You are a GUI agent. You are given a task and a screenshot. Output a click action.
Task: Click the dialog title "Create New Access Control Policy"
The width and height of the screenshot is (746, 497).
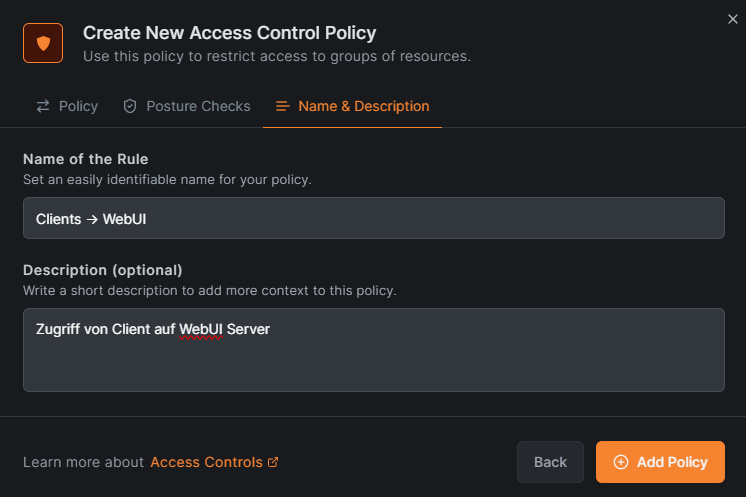click(230, 34)
